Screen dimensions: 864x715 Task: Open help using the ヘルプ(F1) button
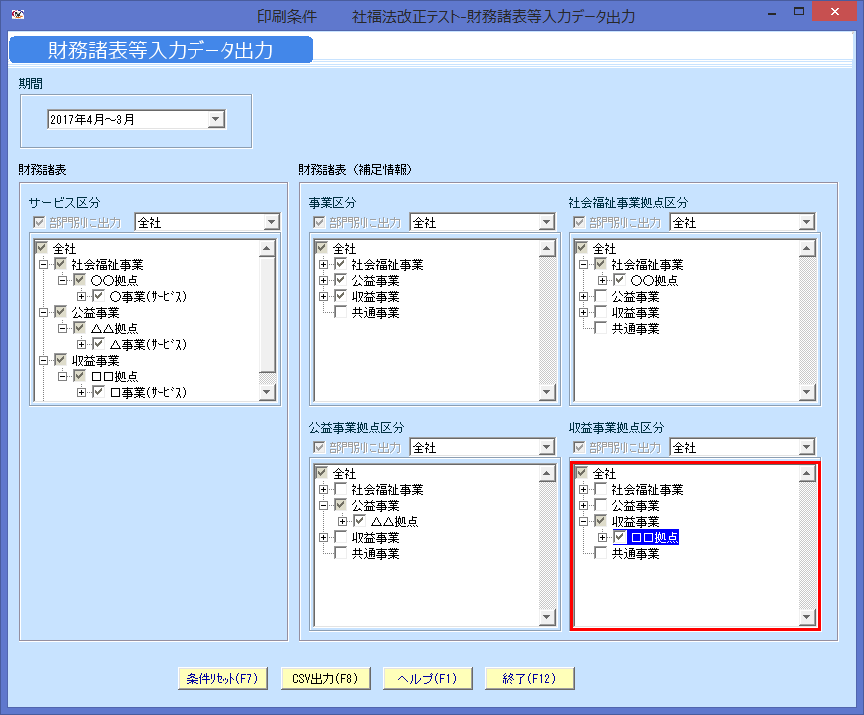[x=428, y=677]
